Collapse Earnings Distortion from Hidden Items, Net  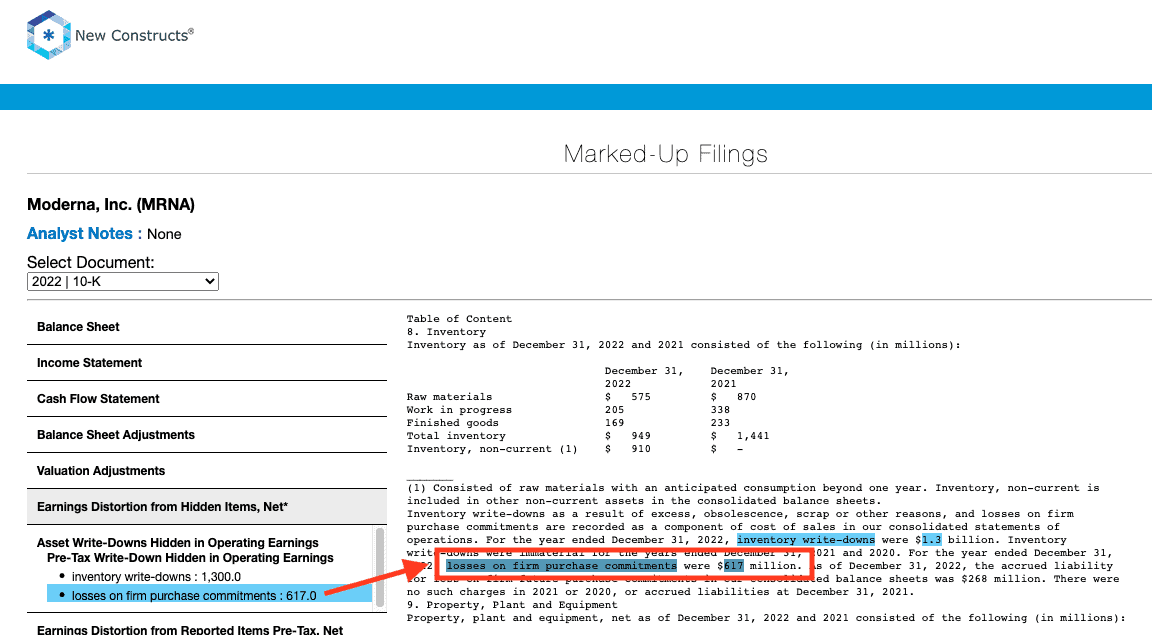(206, 507)
